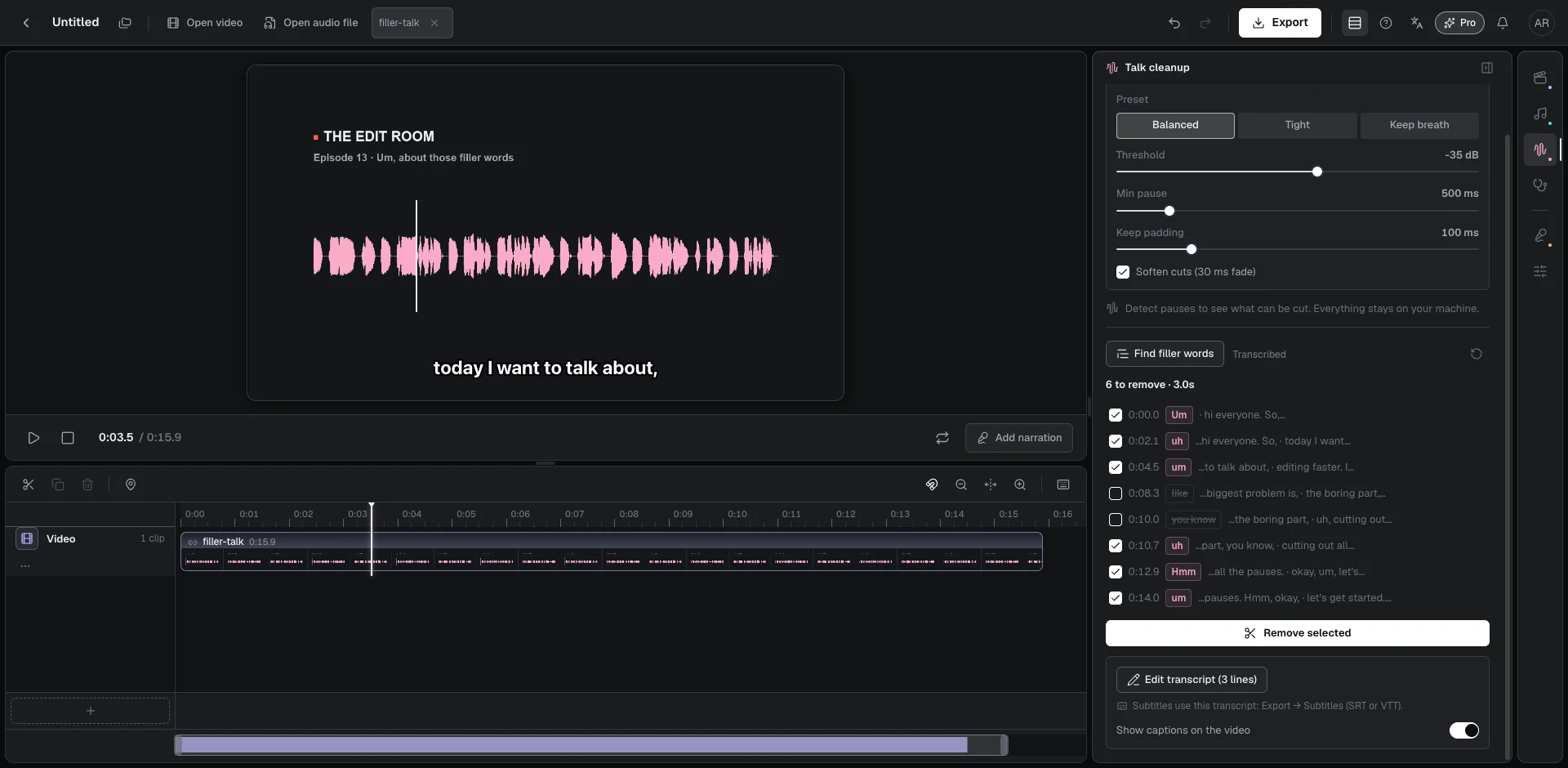This screenshot has width=1568, height=768.
Task: Toggle the layout panel icon
Action: 1355,23
